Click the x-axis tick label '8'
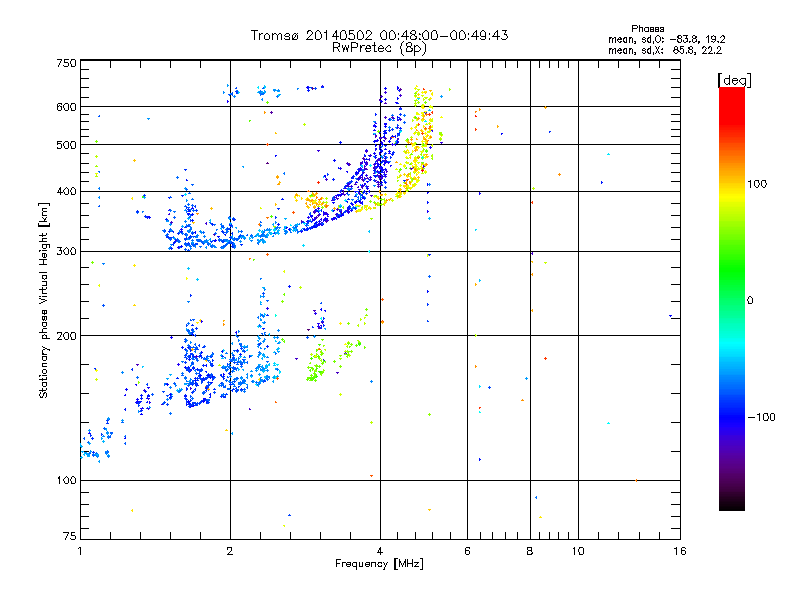 coord(530,551)
